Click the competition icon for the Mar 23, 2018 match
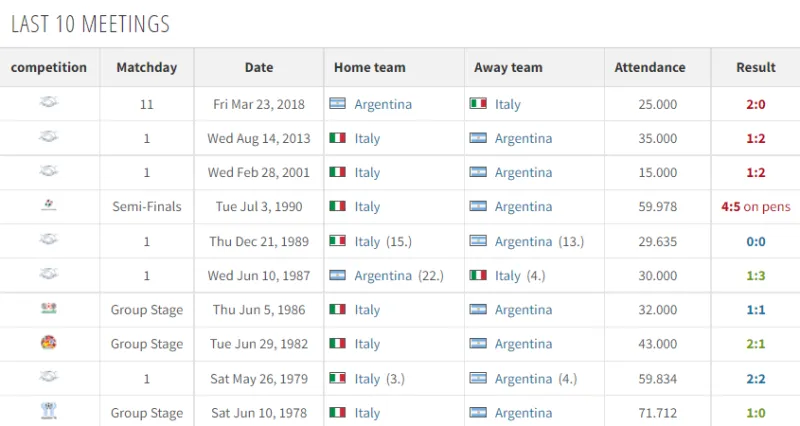800x426 pixels. click(50, 103)
